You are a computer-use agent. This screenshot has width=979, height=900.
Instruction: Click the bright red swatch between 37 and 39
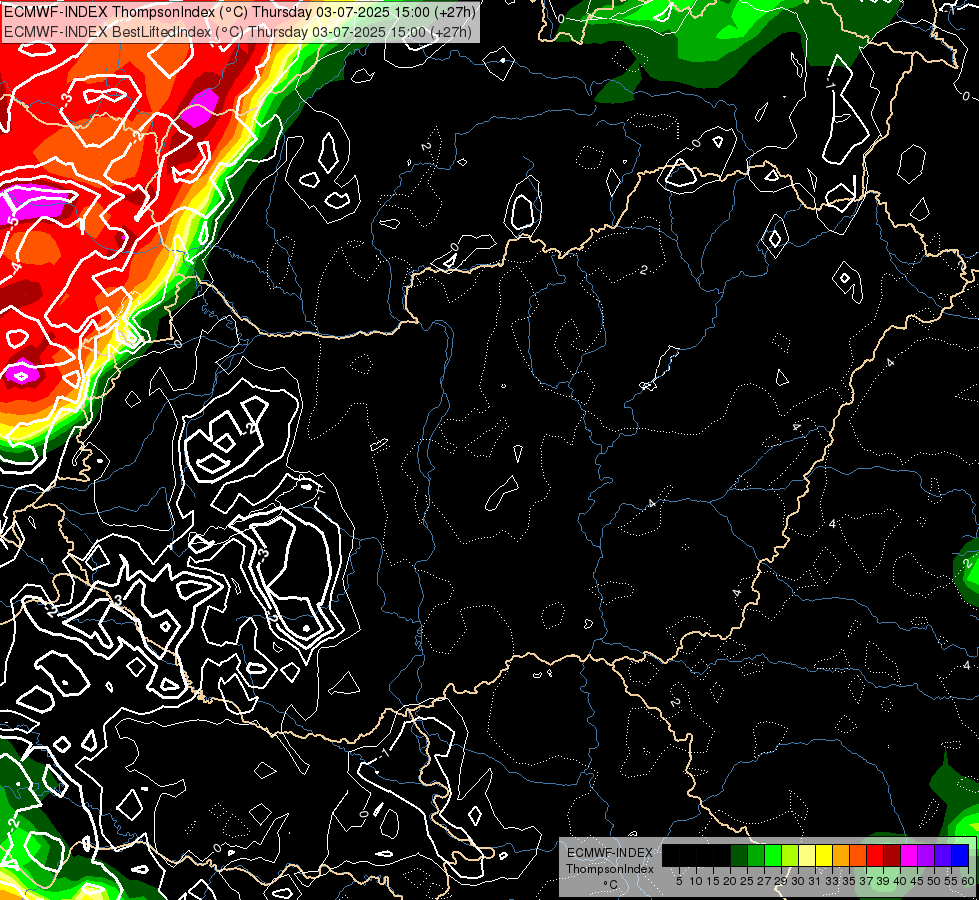875,856
